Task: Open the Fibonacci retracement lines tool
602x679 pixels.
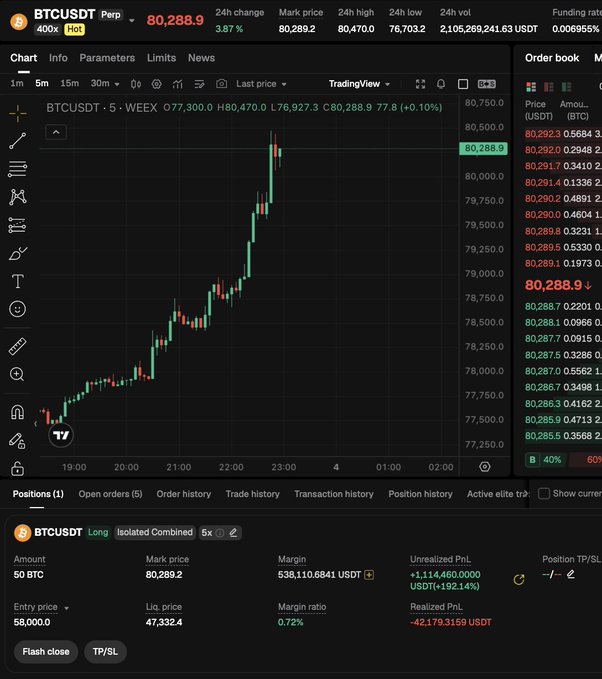Action: 18,169
